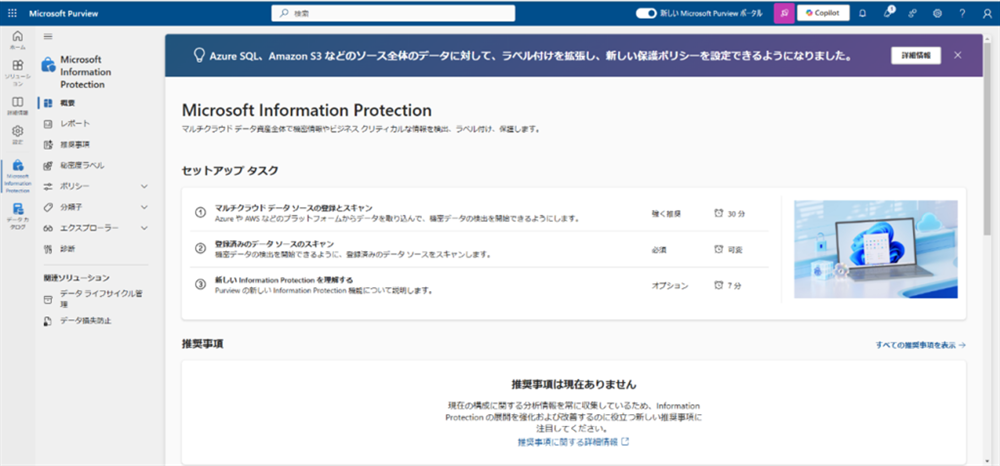Open すべての推奨事項を表示 link

[920, 345]
